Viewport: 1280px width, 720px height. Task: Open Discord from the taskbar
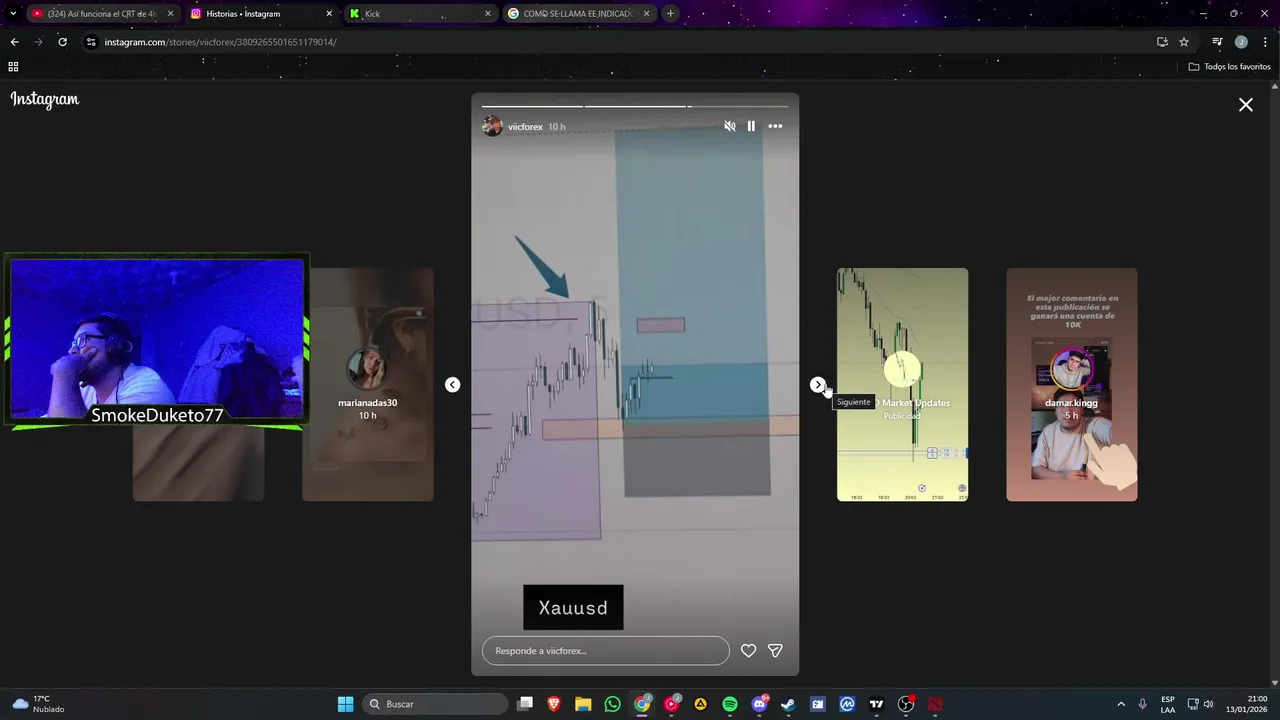(x=759, y=704)
